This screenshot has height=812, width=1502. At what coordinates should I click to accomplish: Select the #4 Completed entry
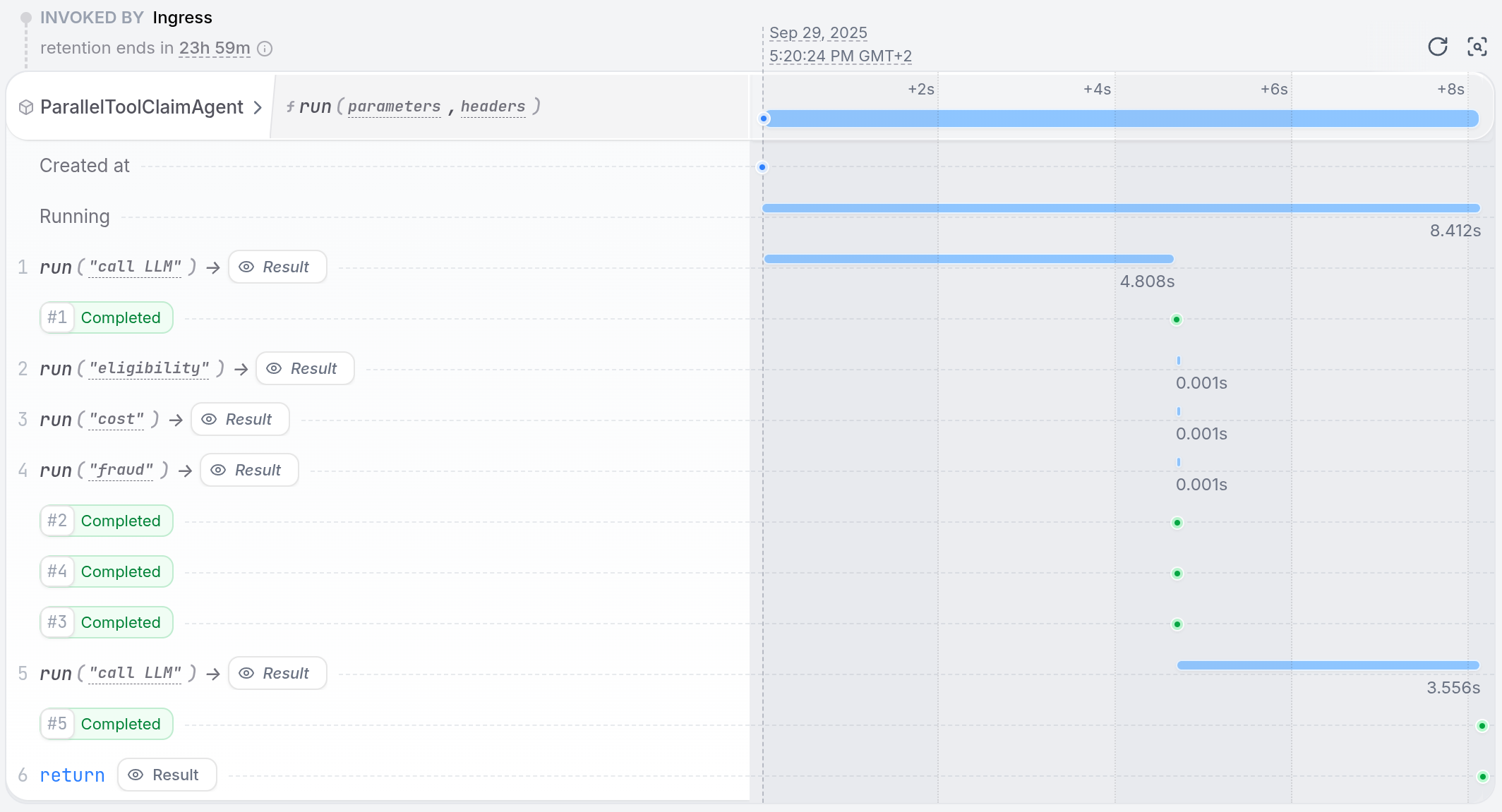click(x=107, y=571)
